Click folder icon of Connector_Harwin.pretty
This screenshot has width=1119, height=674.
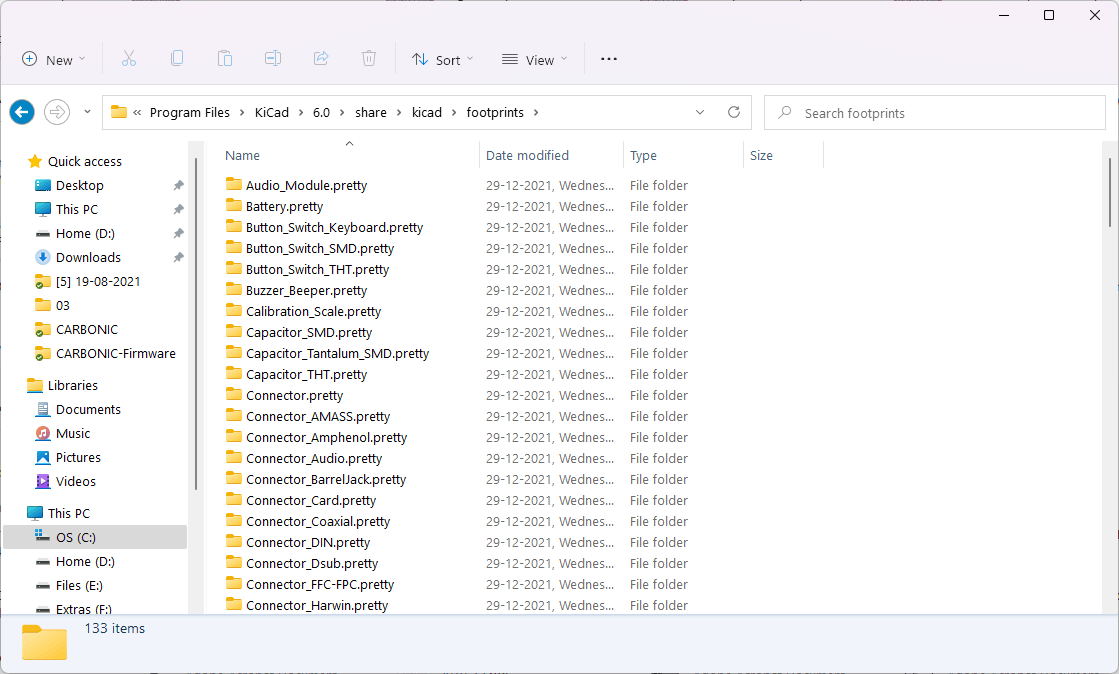click(x=234, y=605)
